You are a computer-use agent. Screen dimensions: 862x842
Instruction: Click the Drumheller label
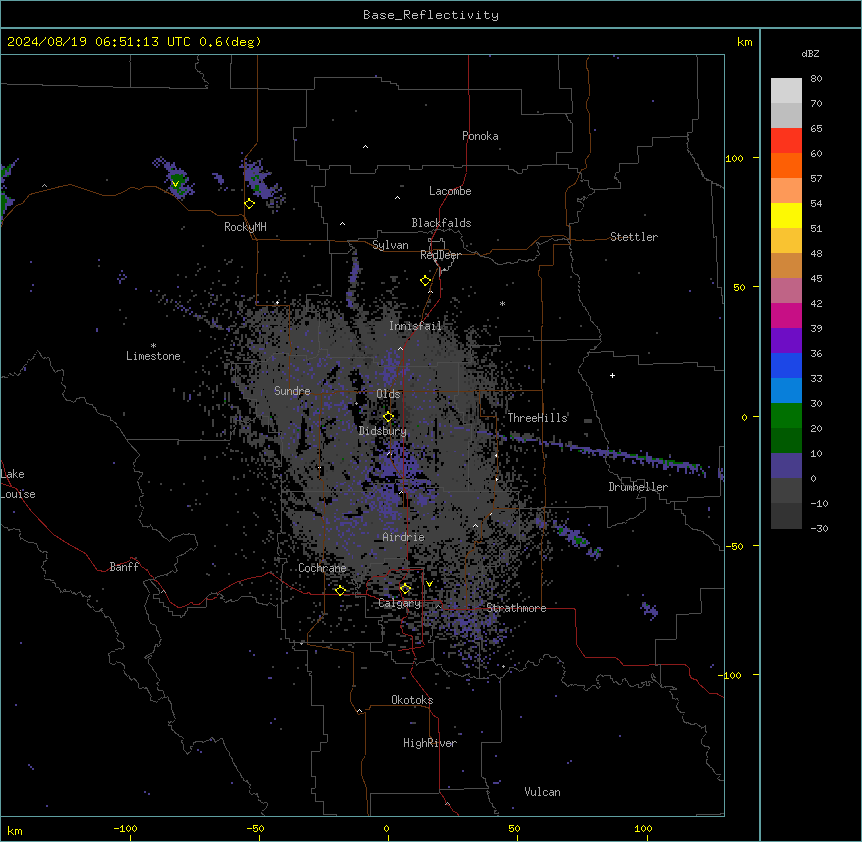(638, 487)
